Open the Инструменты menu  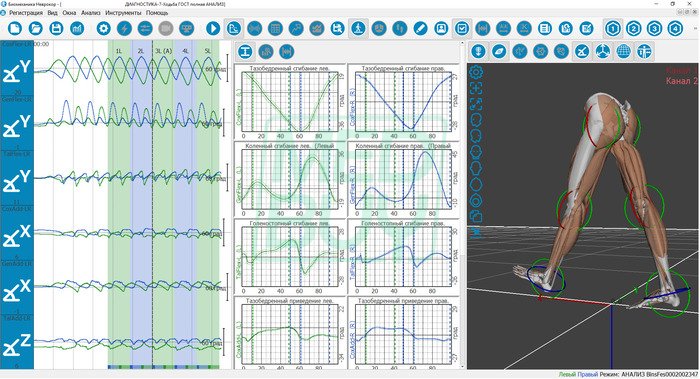[x=123, y=13]
